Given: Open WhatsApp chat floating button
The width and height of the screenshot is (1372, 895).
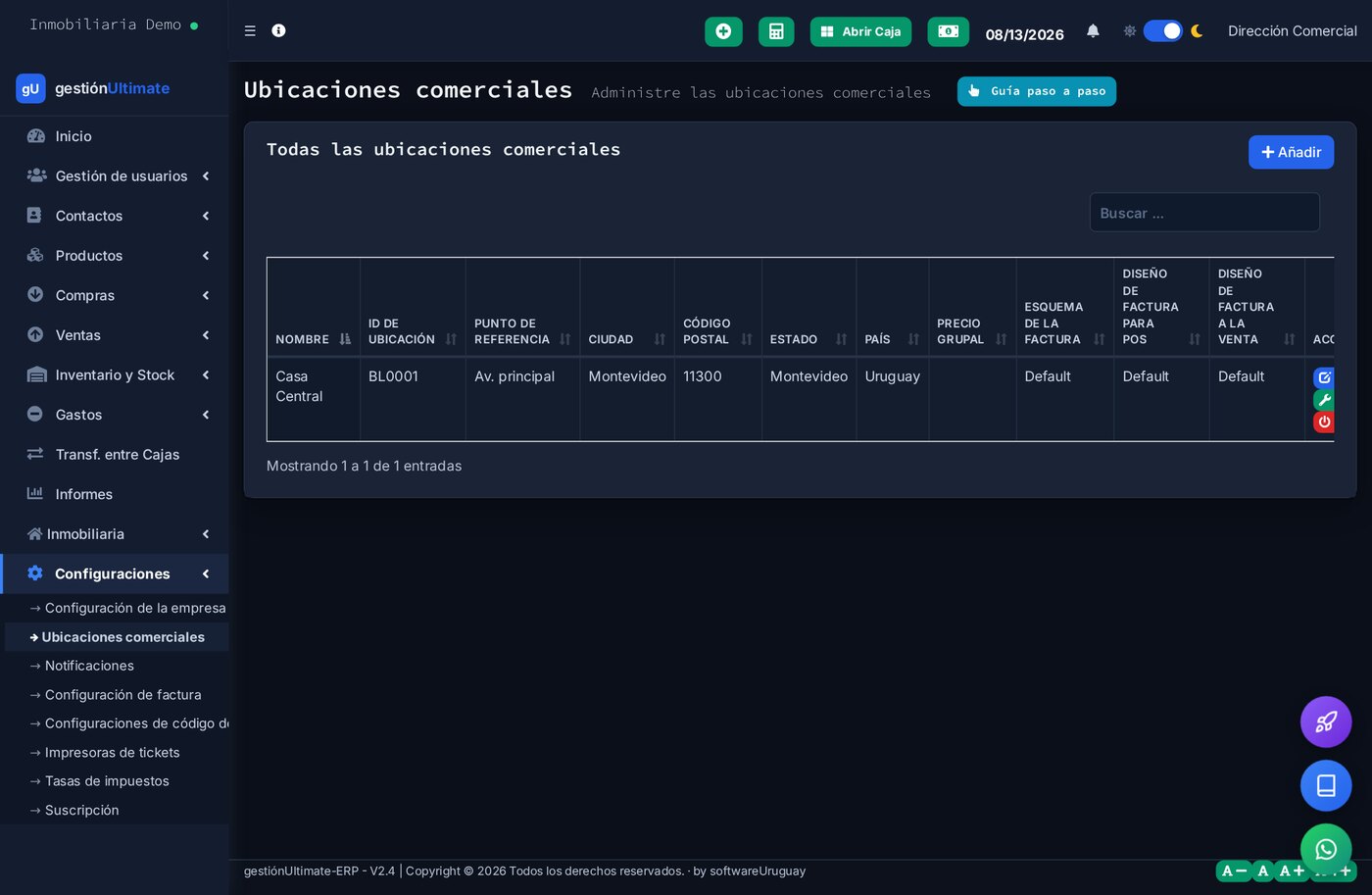Looking at the screenshot, I should [x=1326, y=849].
